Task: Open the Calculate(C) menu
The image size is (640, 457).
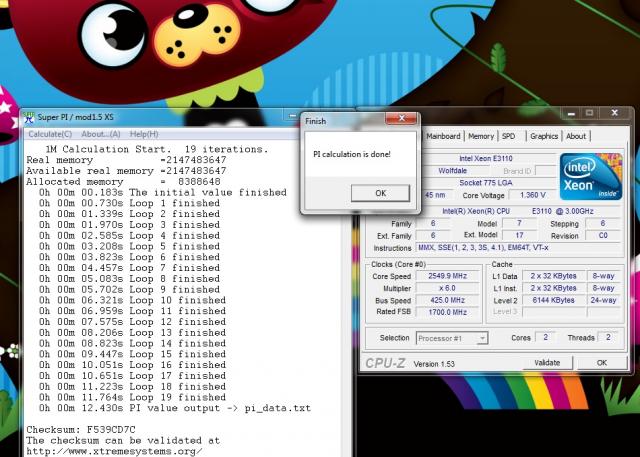Action: click(x=50, y=134)
